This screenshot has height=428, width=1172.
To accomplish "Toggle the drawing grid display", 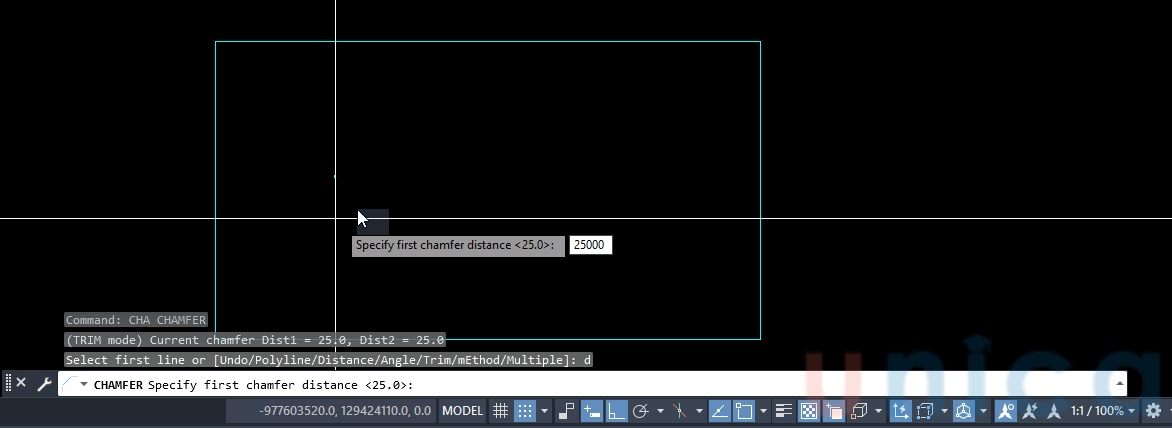I will [x=500, y=411].
